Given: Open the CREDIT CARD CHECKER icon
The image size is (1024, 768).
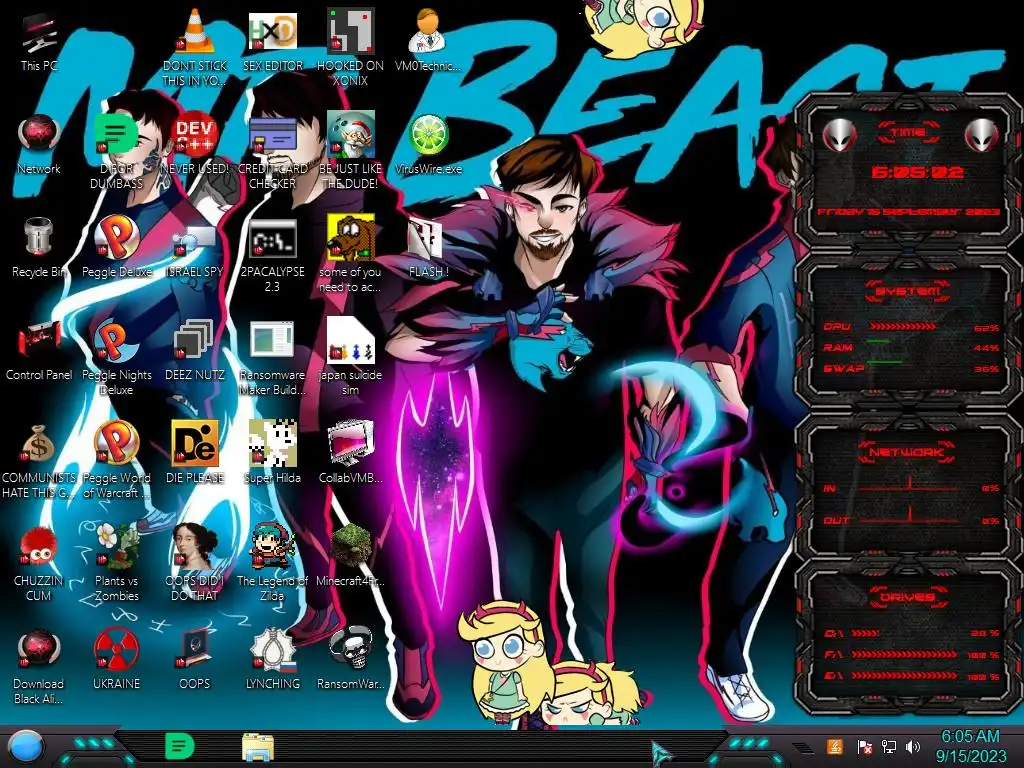Looking at the screenshot, I should [273, 151].
